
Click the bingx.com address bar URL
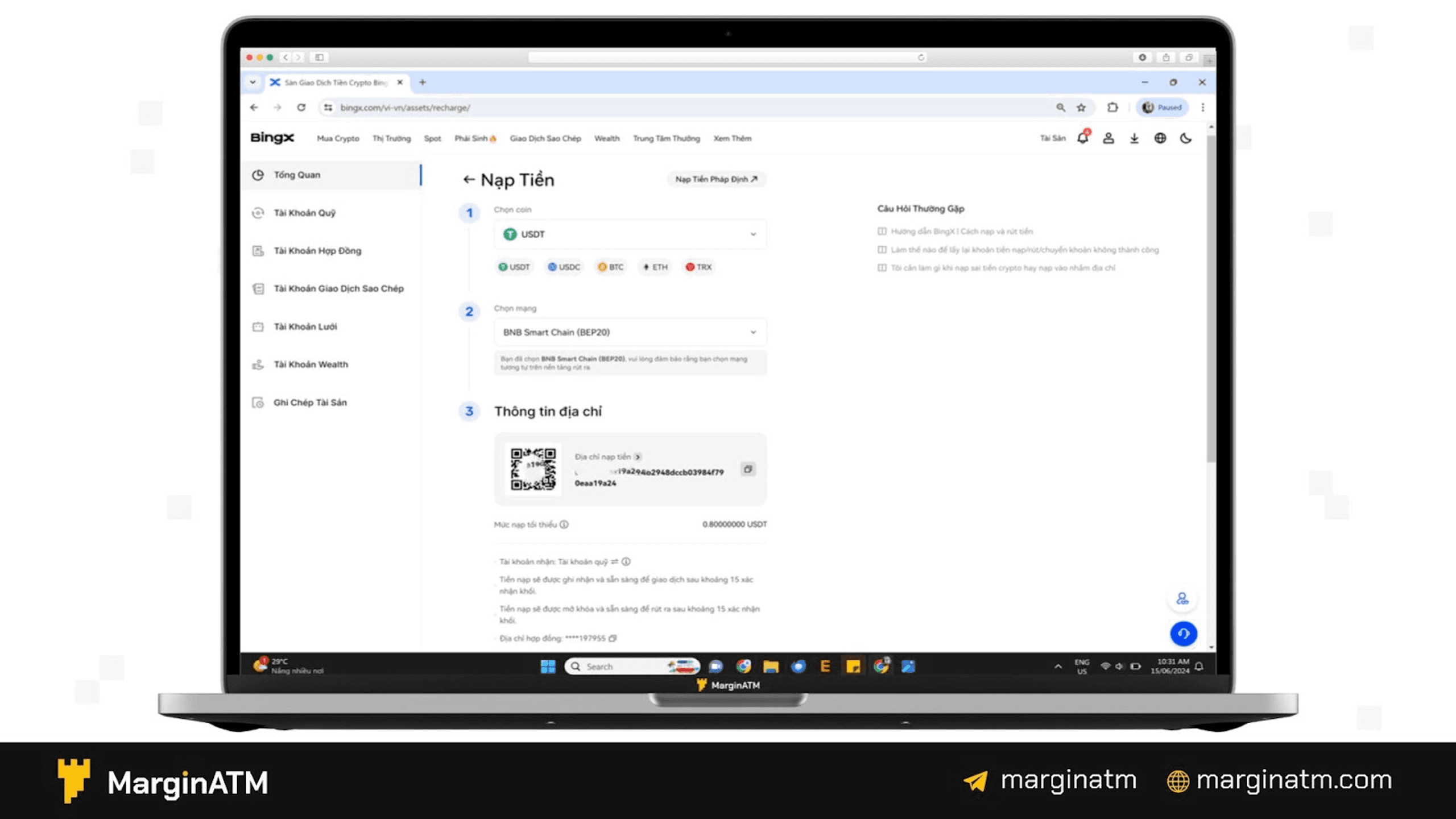(406, 107)
